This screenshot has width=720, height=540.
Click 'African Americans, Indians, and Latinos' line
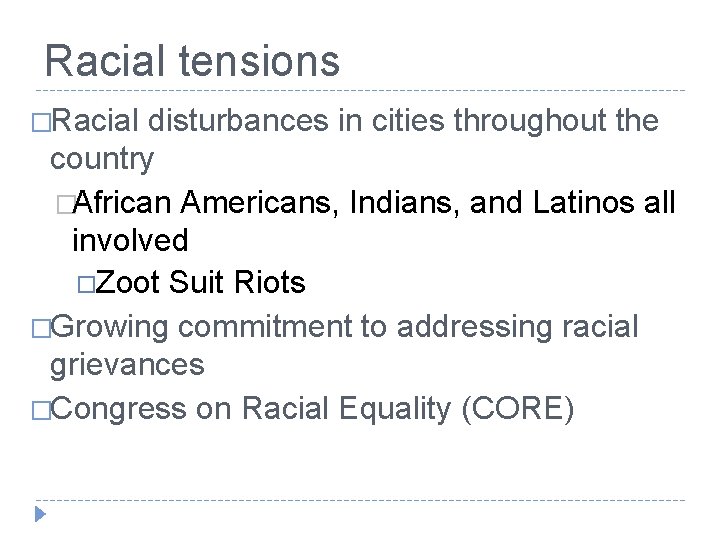(x=374, y=202)
